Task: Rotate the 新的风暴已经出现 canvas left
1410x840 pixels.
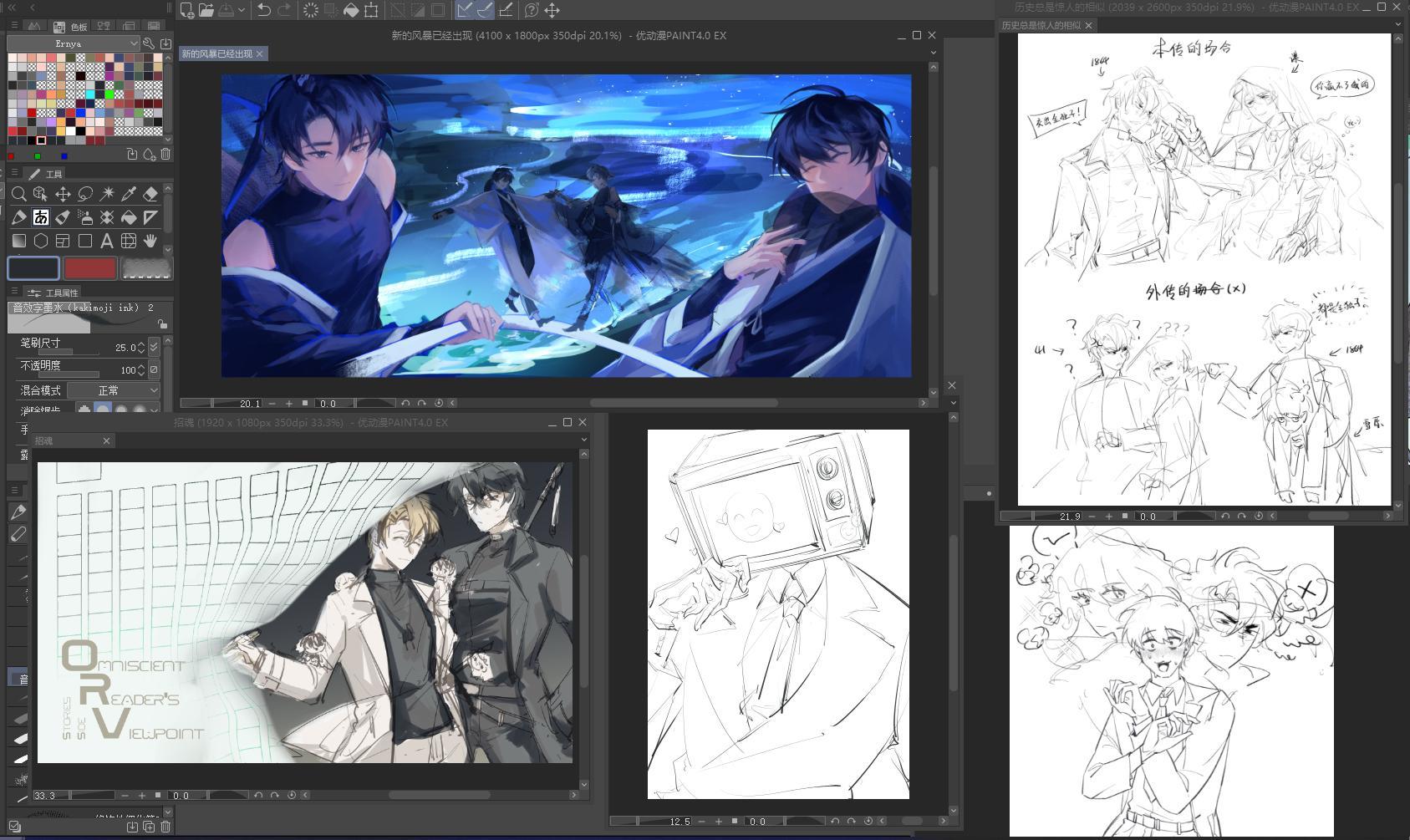Action: (405, 403)
